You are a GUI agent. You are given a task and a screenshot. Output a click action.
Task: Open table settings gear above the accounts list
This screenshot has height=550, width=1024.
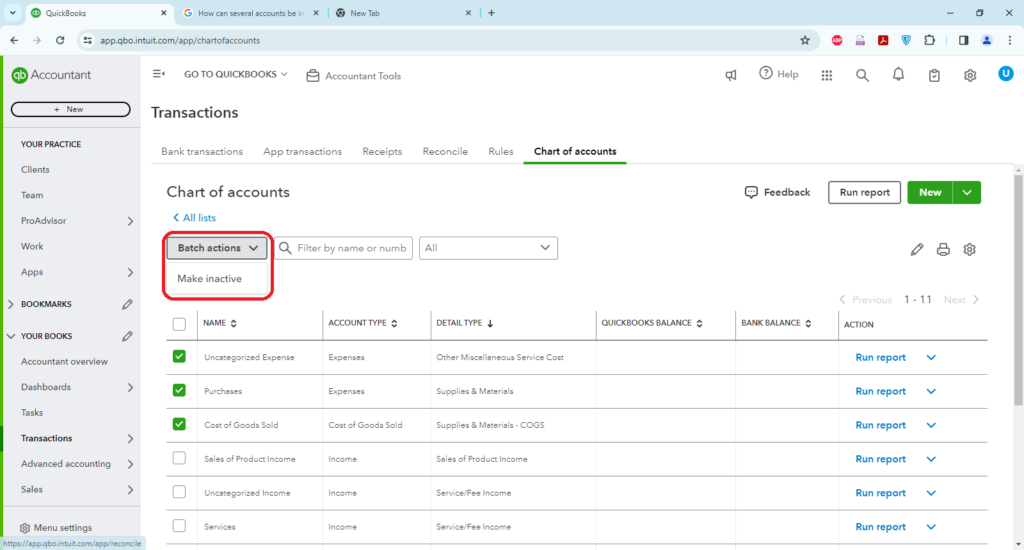969,249
